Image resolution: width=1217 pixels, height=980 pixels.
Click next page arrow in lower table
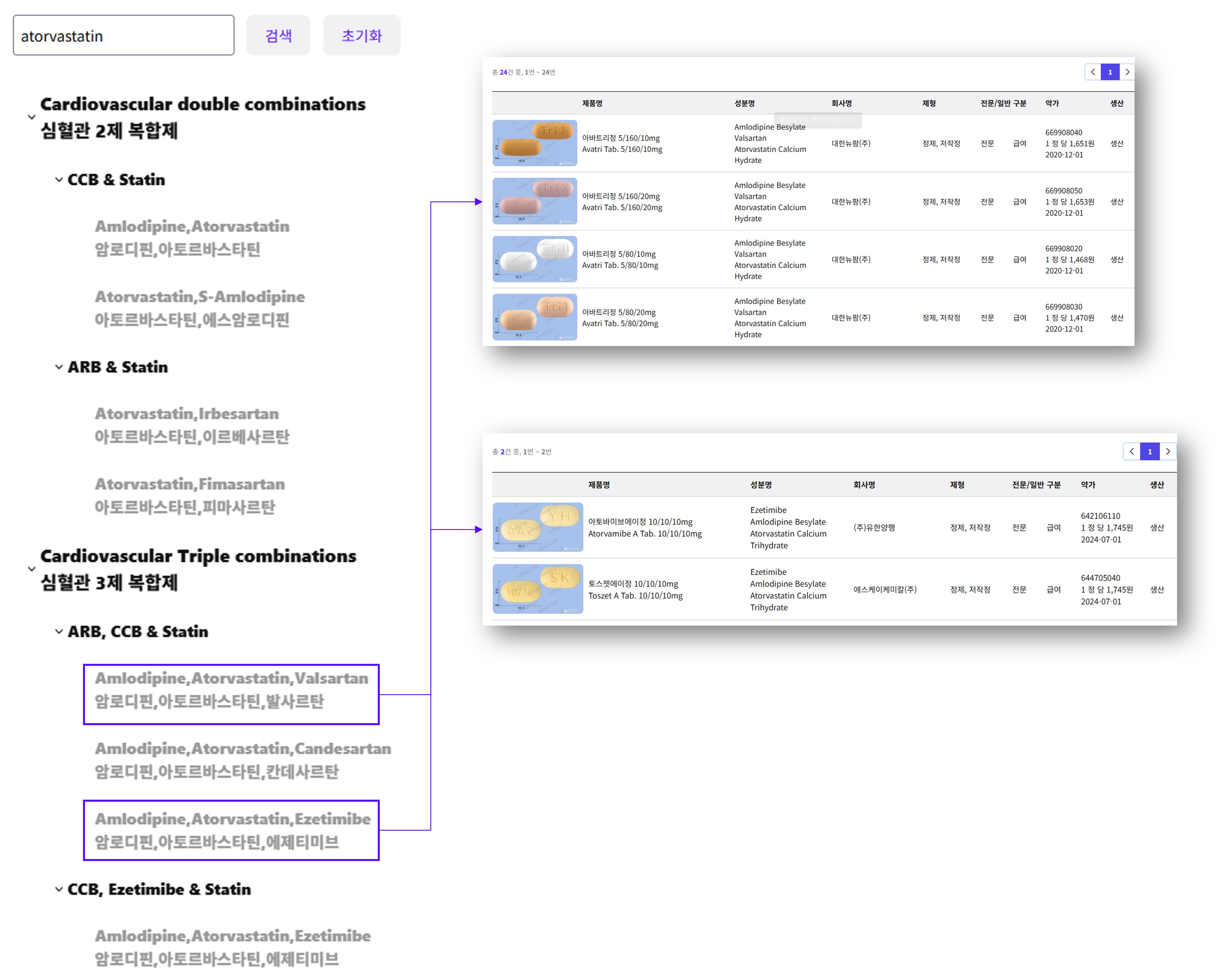[1167, 452]
